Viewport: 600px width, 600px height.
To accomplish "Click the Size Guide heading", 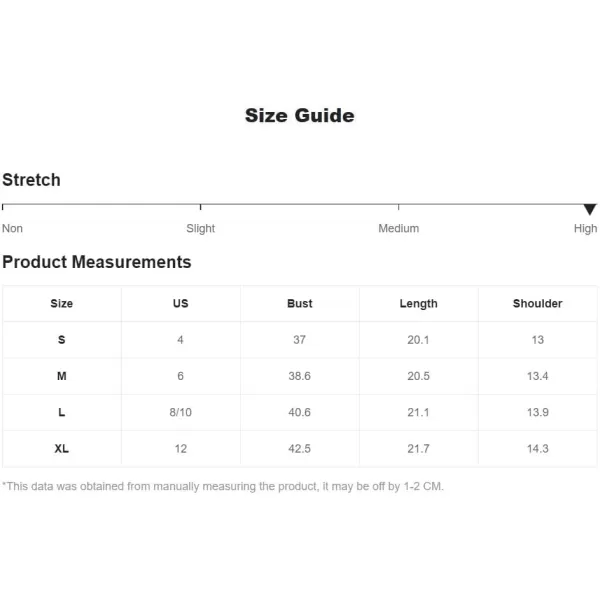I will [x=300, y=116].
